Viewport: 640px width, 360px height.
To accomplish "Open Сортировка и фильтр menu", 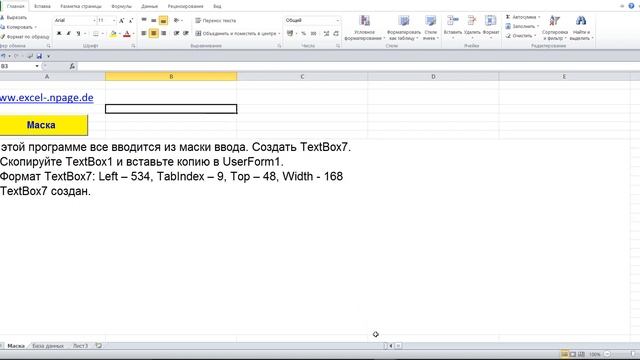I will (555, 28).
